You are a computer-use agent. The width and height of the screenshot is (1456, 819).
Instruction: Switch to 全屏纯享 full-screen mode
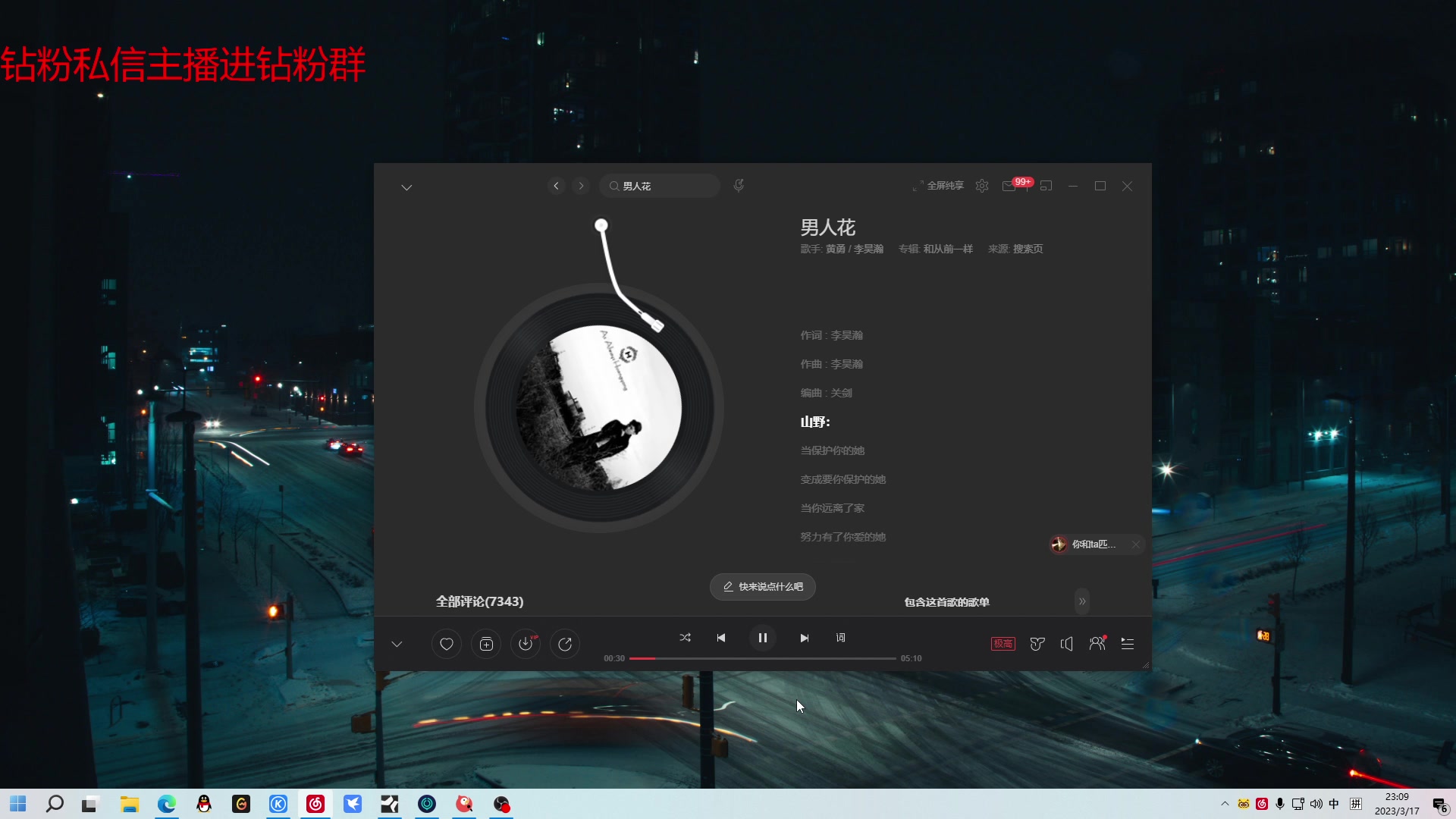(939, 185)
